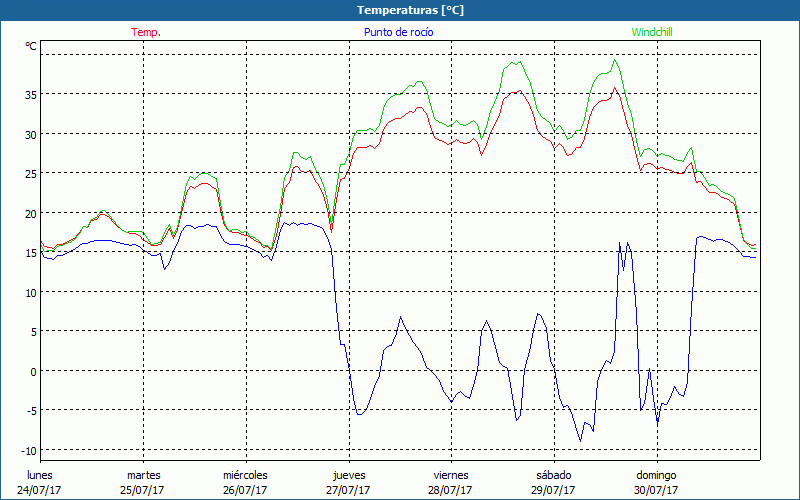This screenshot has width=800, height=500.
Task: Click the lunes 24/07/17 date label
Action: 39,482
